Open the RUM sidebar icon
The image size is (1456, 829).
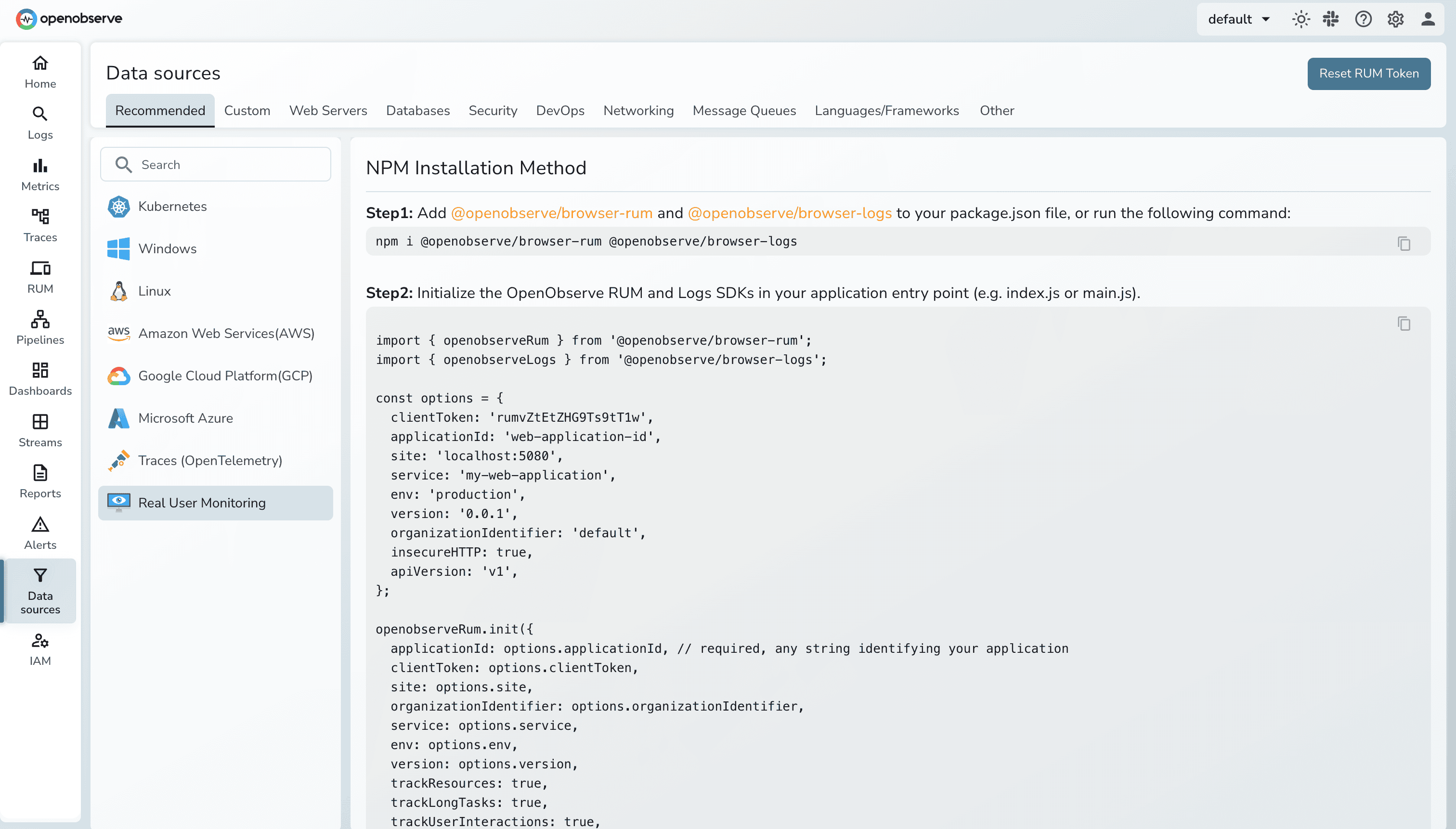(39, 268)
